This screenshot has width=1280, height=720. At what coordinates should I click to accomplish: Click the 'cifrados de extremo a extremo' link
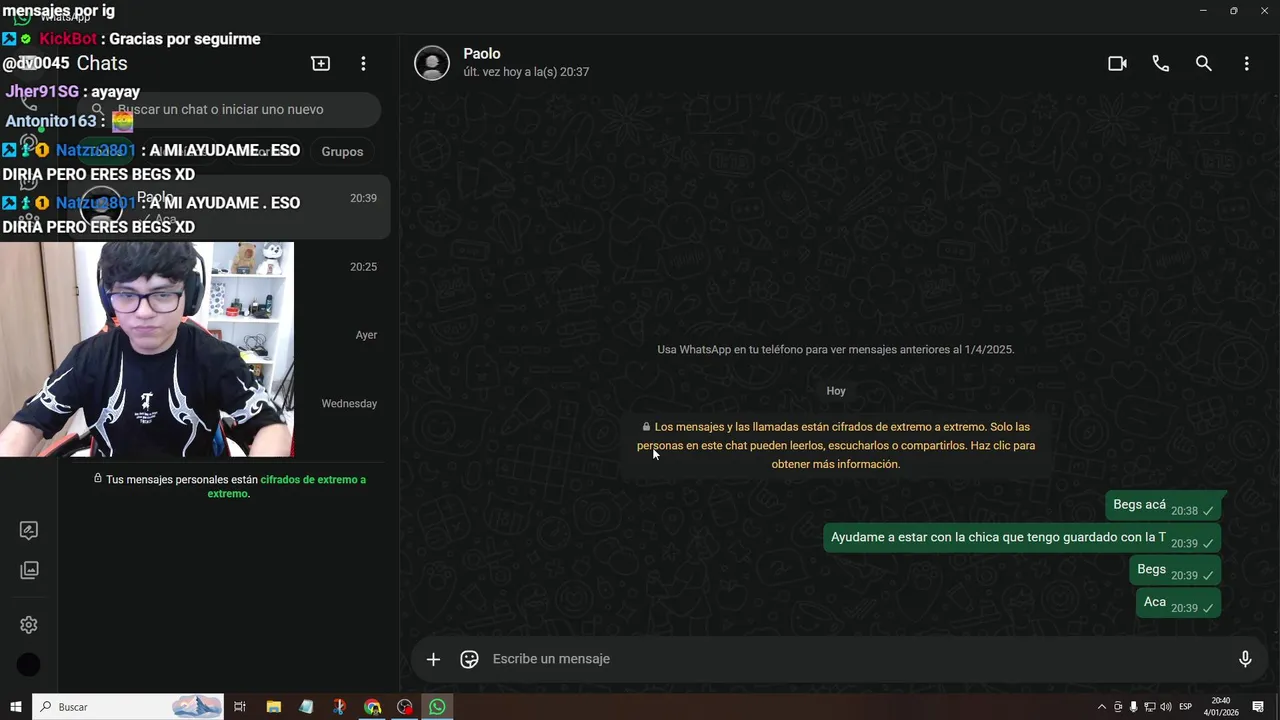[x=287, y=487]
